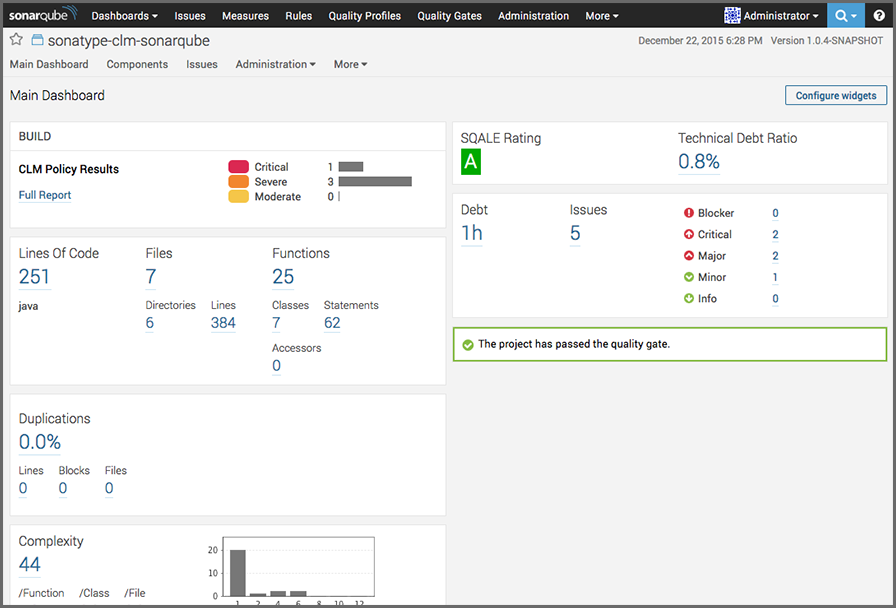Open the help question mark icon
This screenshot has height=608, width=896.
[879, 15]
